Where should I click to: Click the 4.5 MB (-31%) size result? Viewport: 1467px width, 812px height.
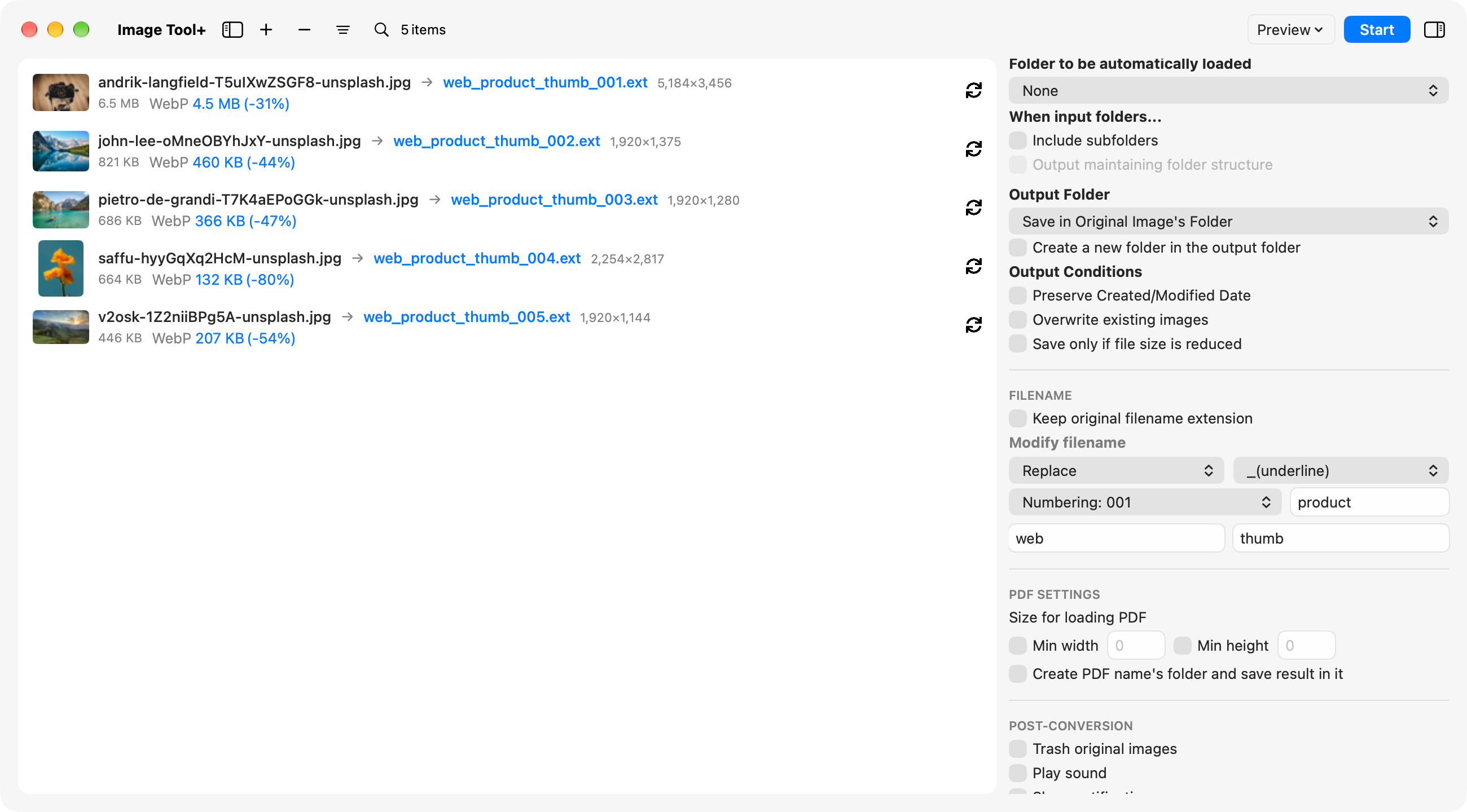241,104
